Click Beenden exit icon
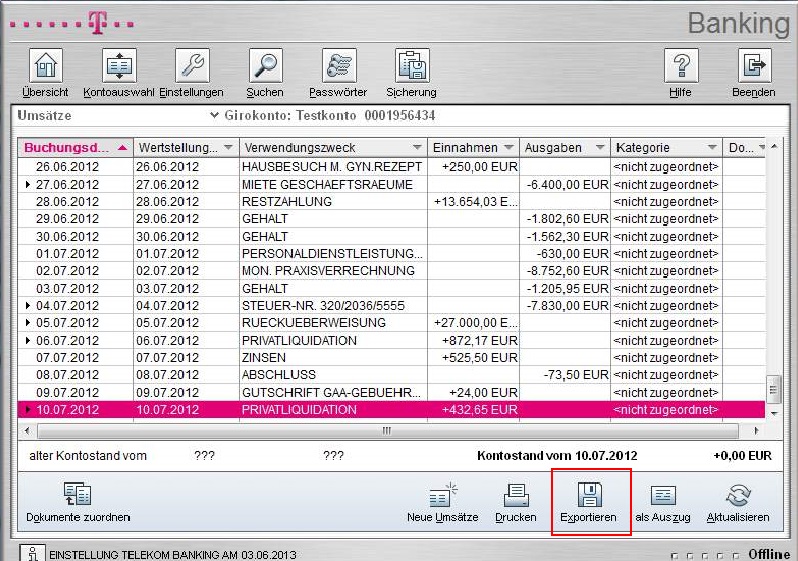Viewport: 798px width, 561px height. [754, 66]
